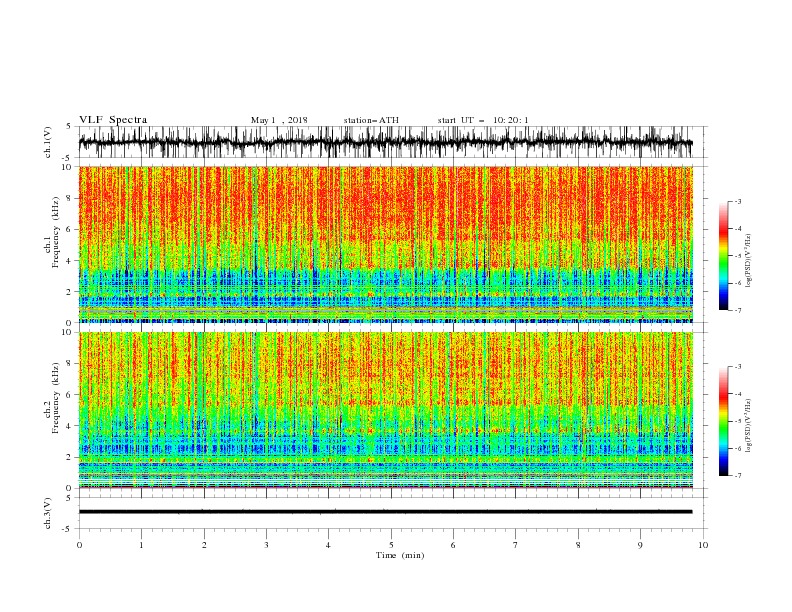Click the time axis tick label "6"
This screenshot has height=612, width=792.
(453, 545)
